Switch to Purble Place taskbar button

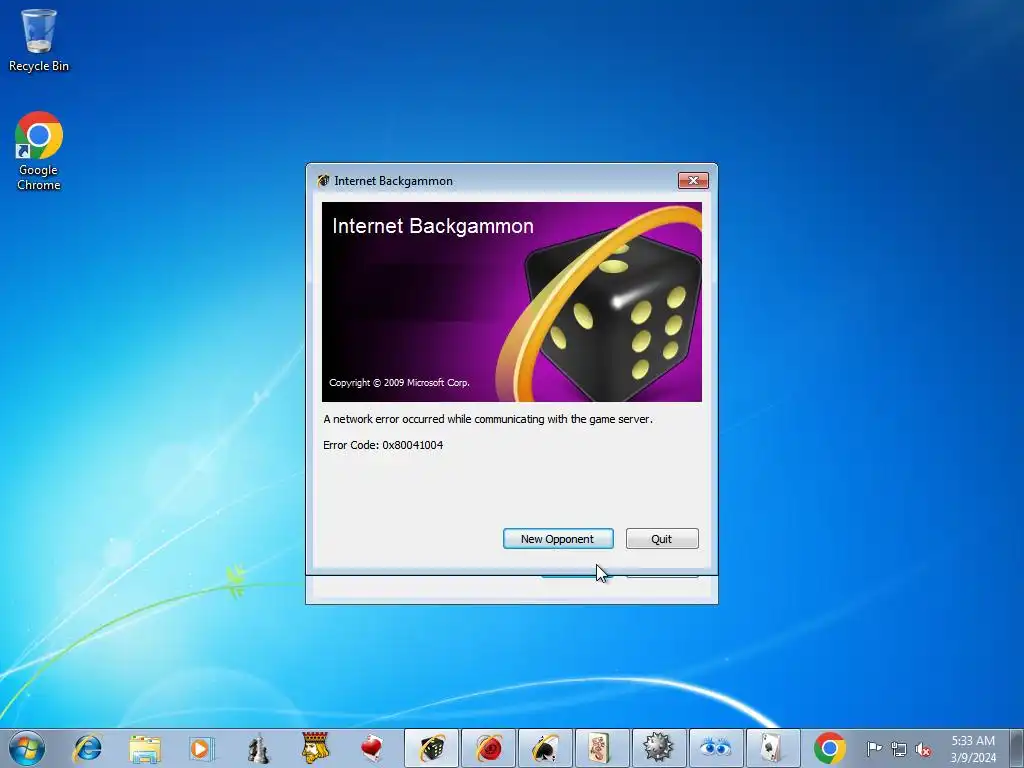click(716, 748)
